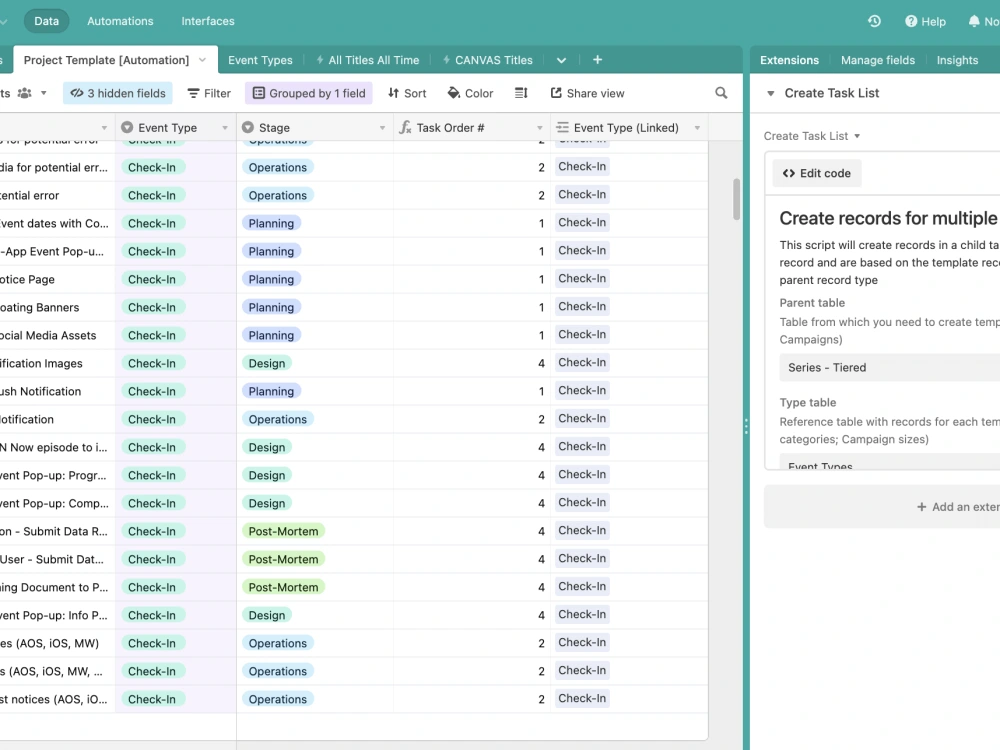This screenshot has width=1000, height=750.
Task: Click the ush Notification record name
Action: (x=41, y=392)
